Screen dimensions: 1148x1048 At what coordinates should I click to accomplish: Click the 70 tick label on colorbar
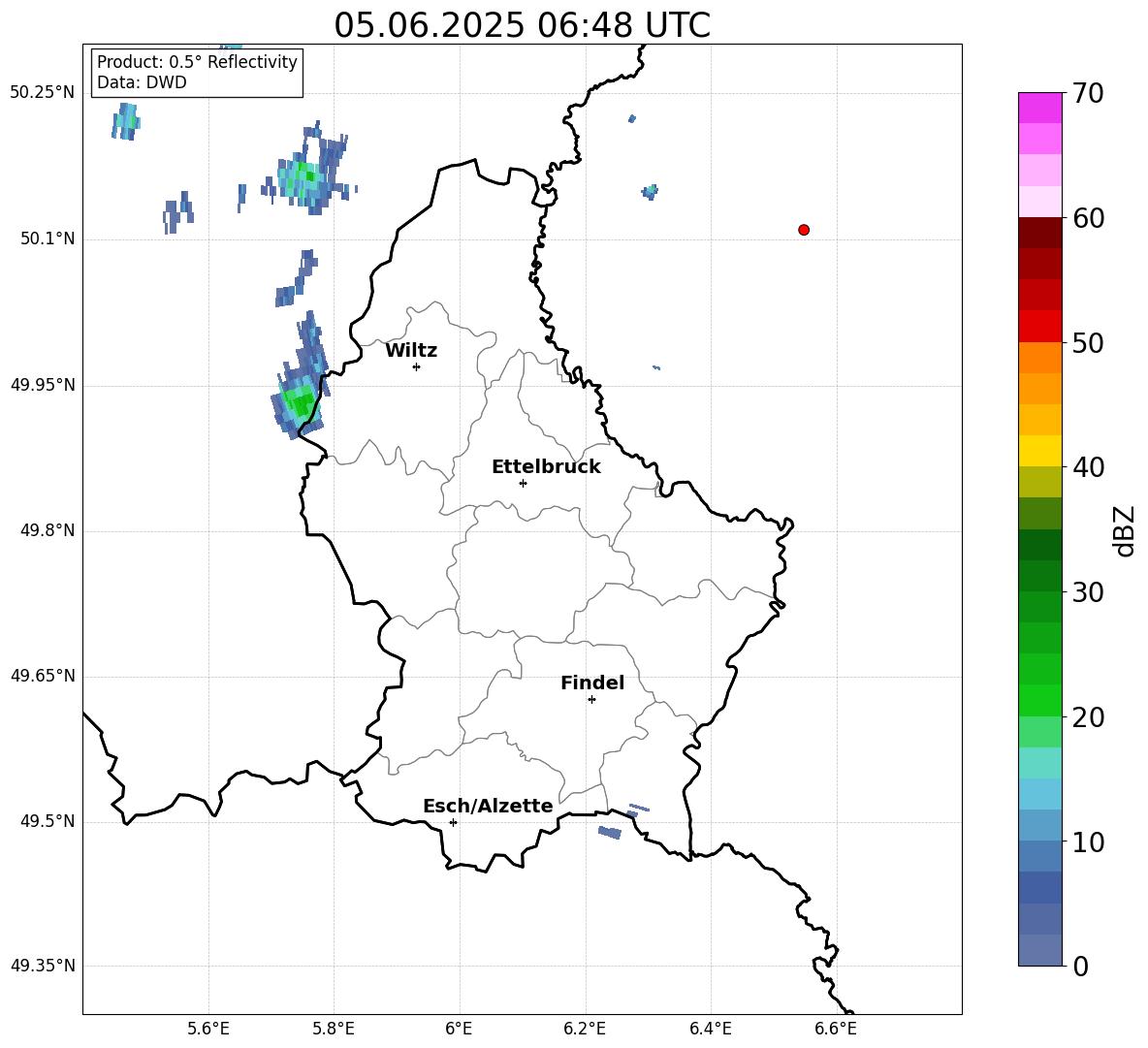click(x=1088, y=93)
